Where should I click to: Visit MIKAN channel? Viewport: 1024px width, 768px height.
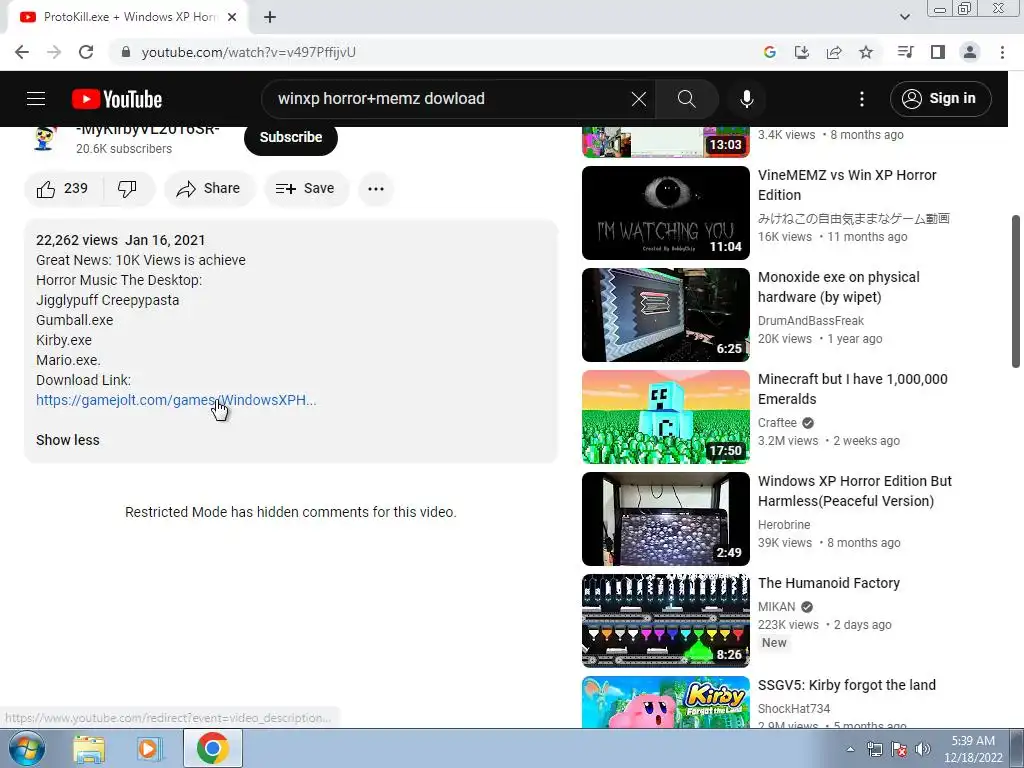pos(776,607)
